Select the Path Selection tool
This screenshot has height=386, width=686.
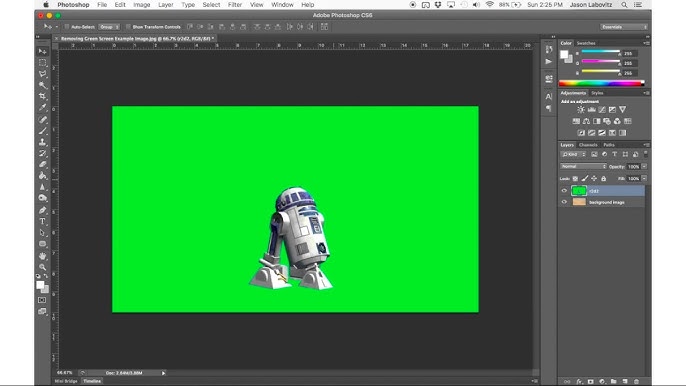pyautogui.click(x=42, y=233)
